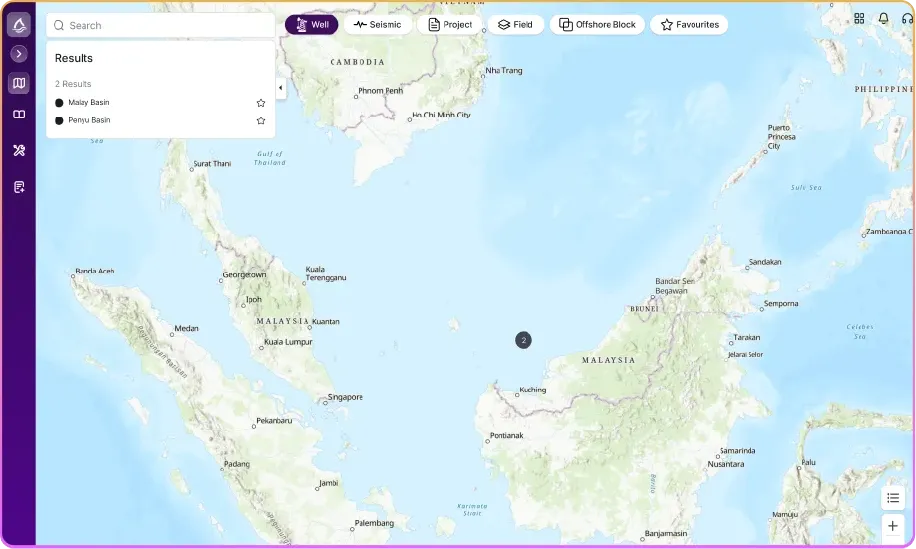Open the apps grid icon
The image size is (916, 549).
859,19
